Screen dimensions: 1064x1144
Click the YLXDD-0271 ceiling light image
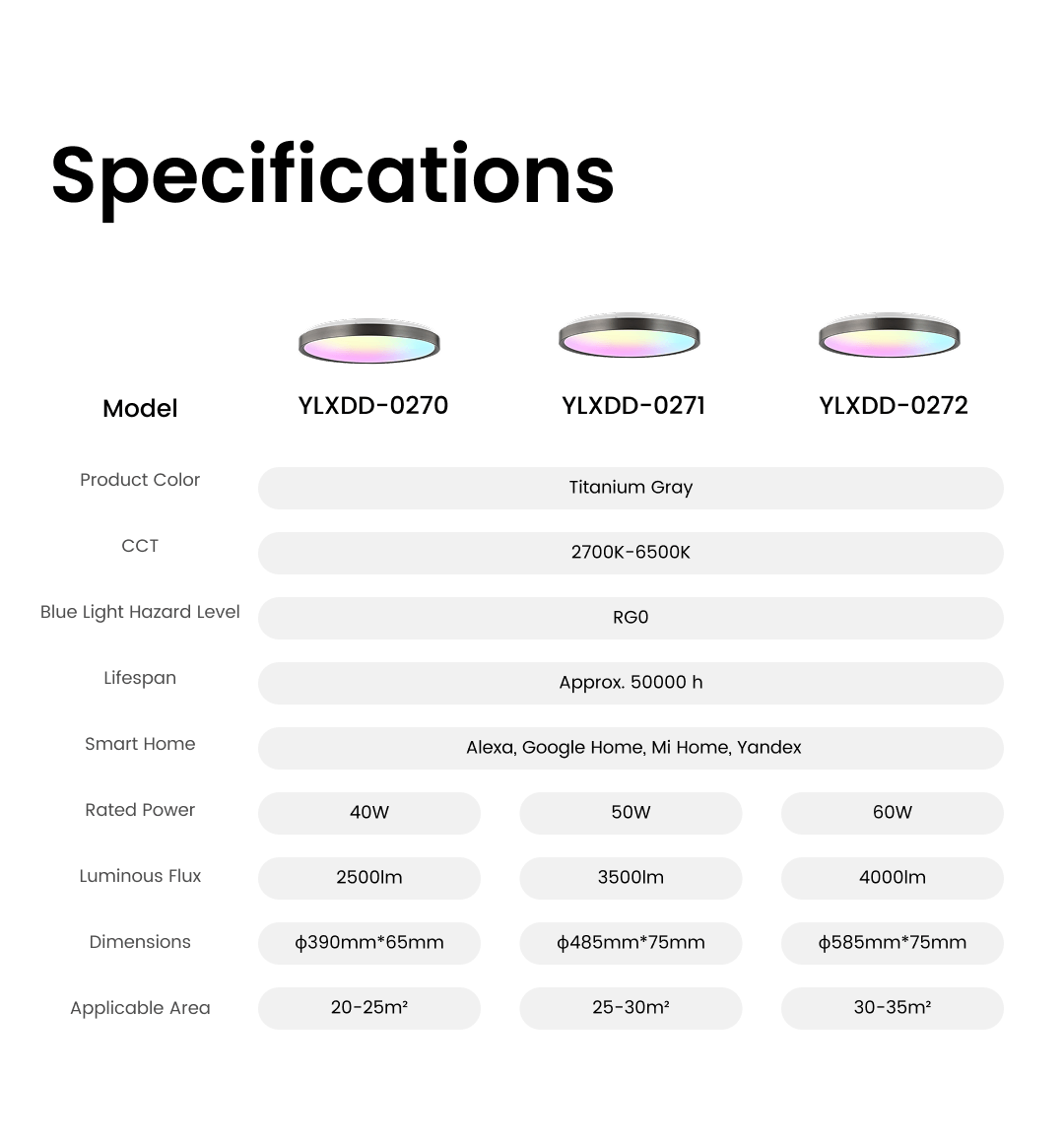tap(630, 336)
